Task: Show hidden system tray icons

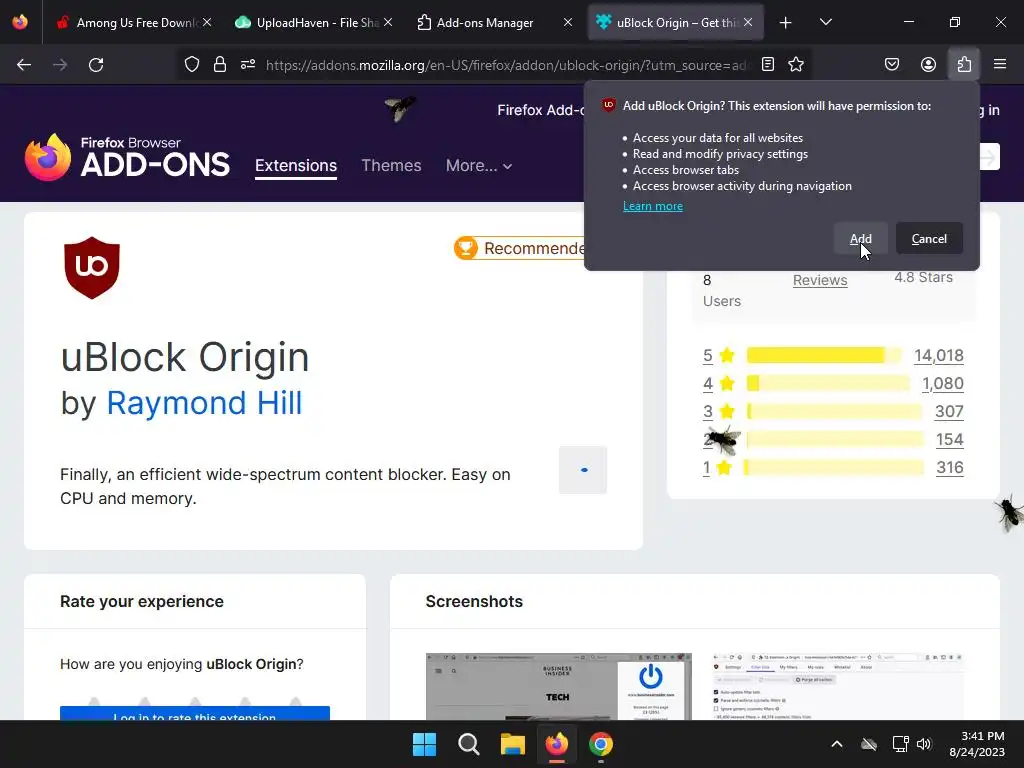Action: pos(837,744)
